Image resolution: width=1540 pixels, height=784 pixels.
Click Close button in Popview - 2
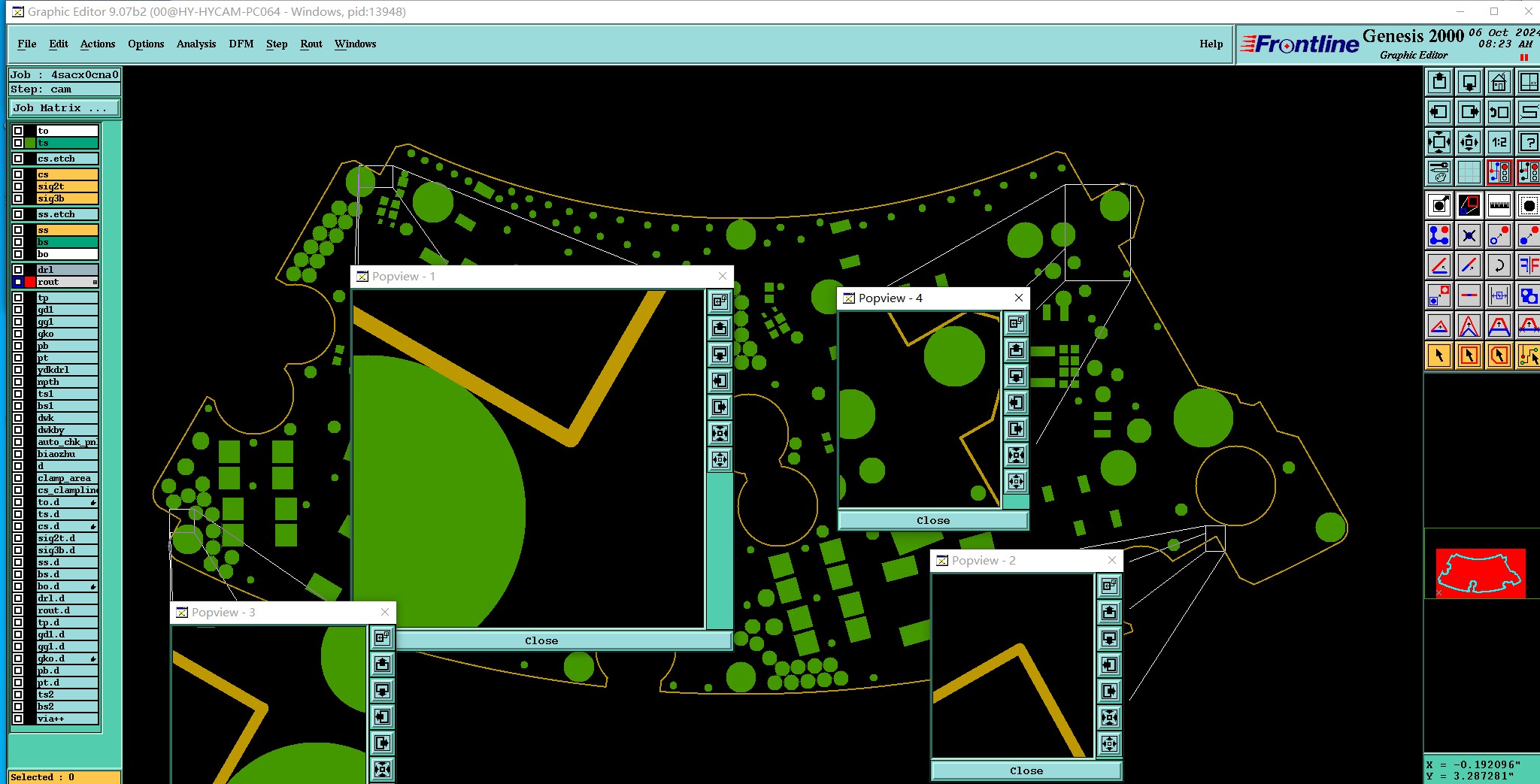[1026, 770]
